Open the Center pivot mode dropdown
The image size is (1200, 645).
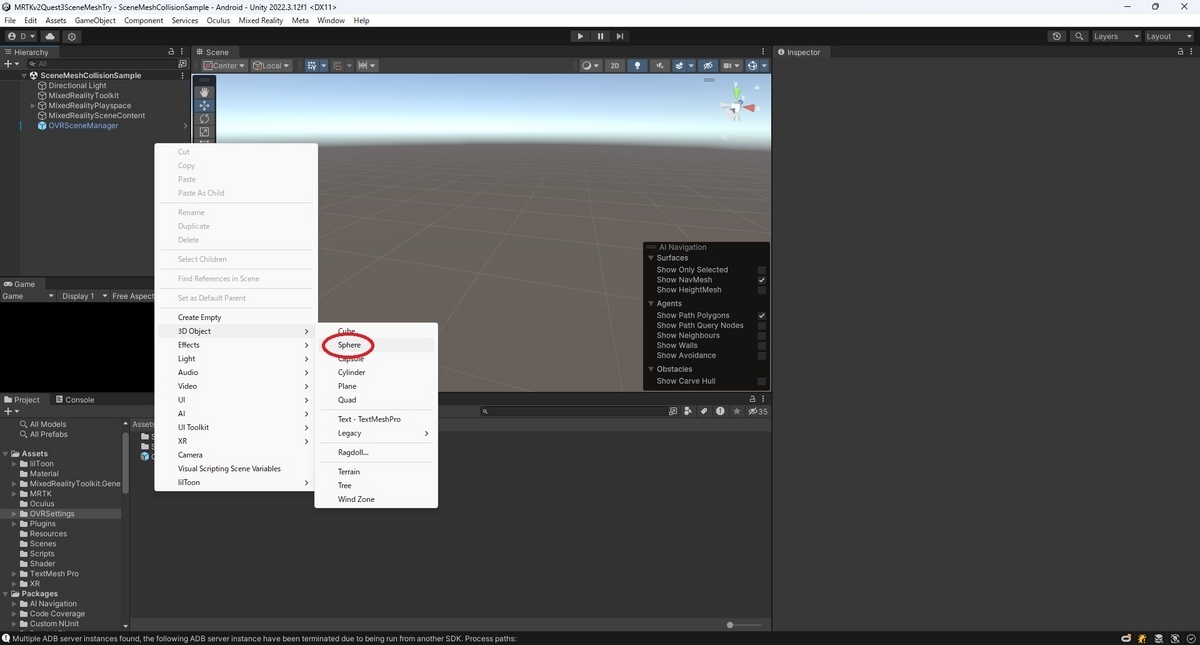[225, 66]
